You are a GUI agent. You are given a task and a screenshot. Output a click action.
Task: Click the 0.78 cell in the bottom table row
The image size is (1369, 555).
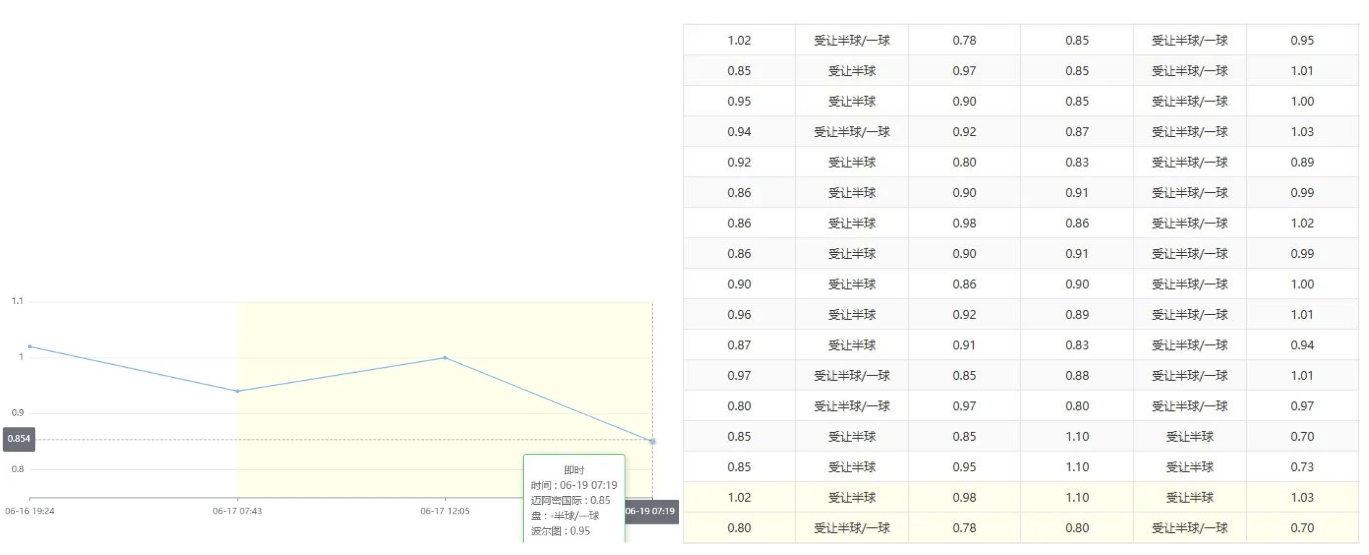[964, 528]
